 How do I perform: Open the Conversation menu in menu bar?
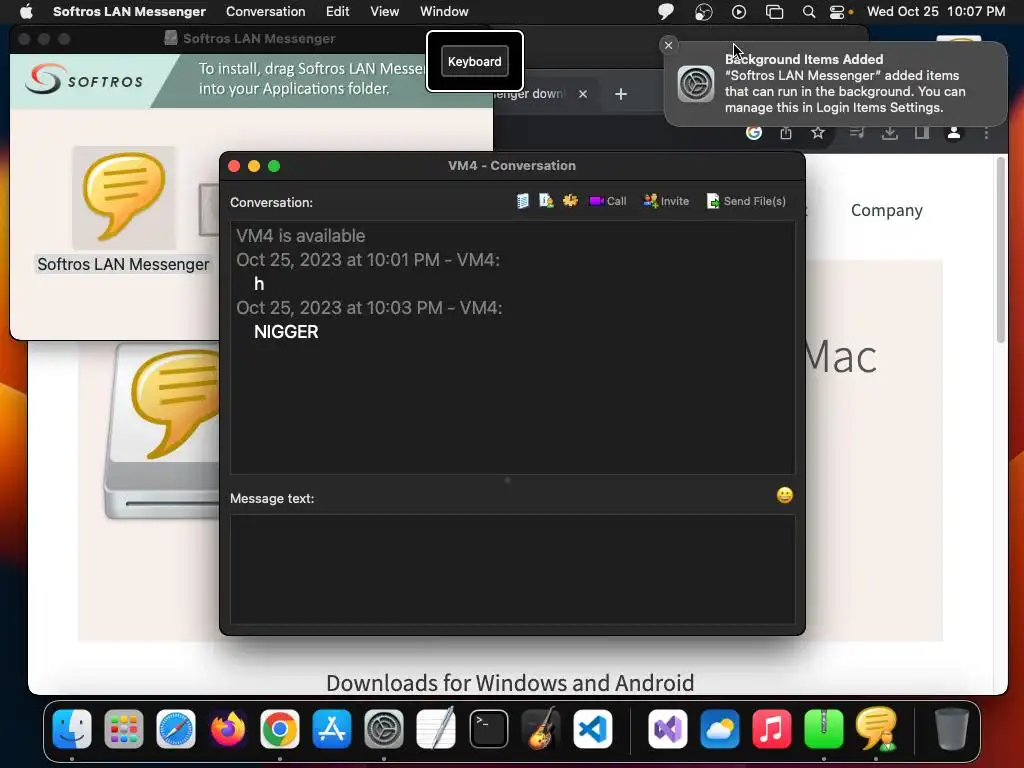(x=265, y=12)
